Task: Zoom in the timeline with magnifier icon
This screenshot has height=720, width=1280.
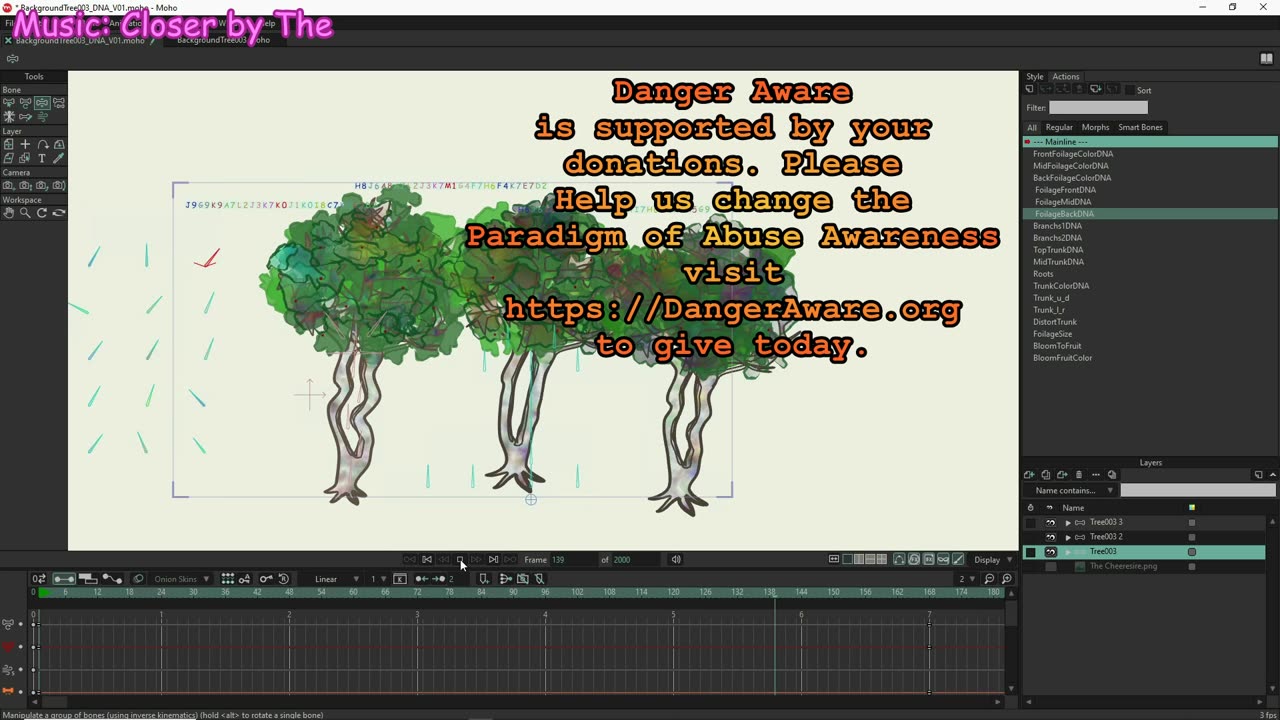Action: point(1007,579)
